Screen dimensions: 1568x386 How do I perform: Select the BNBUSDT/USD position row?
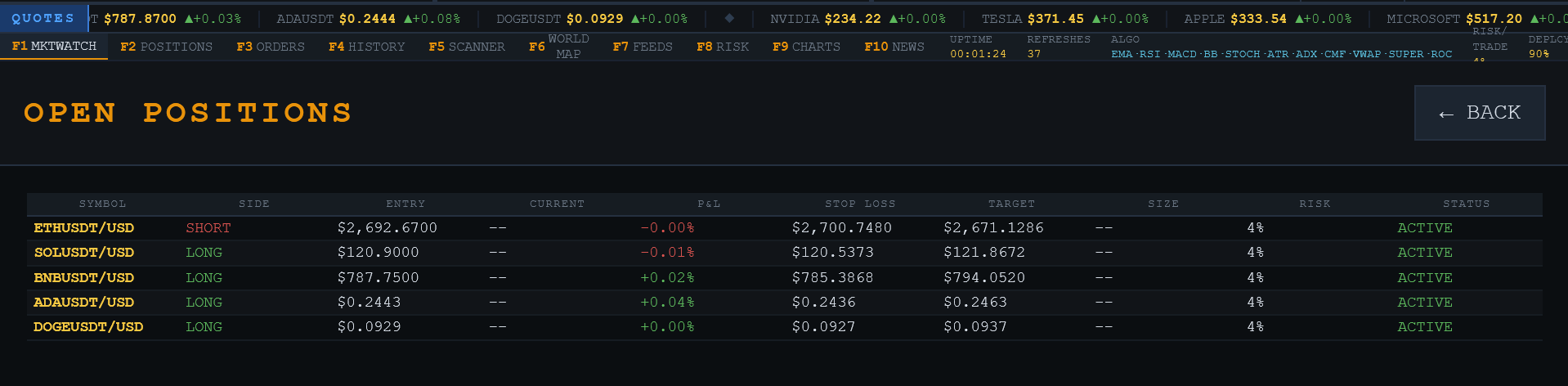(785, 278)
